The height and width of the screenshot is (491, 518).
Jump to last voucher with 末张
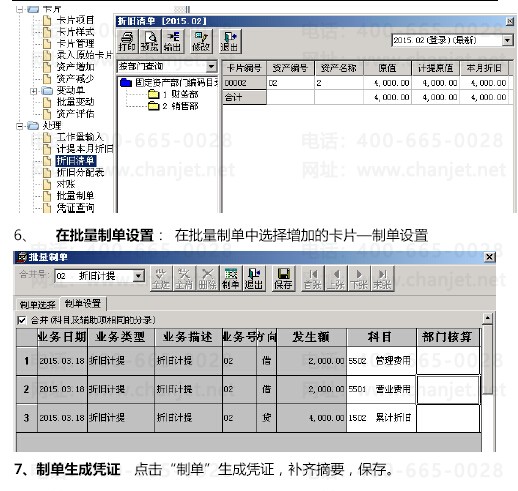(x=382, y=278)
